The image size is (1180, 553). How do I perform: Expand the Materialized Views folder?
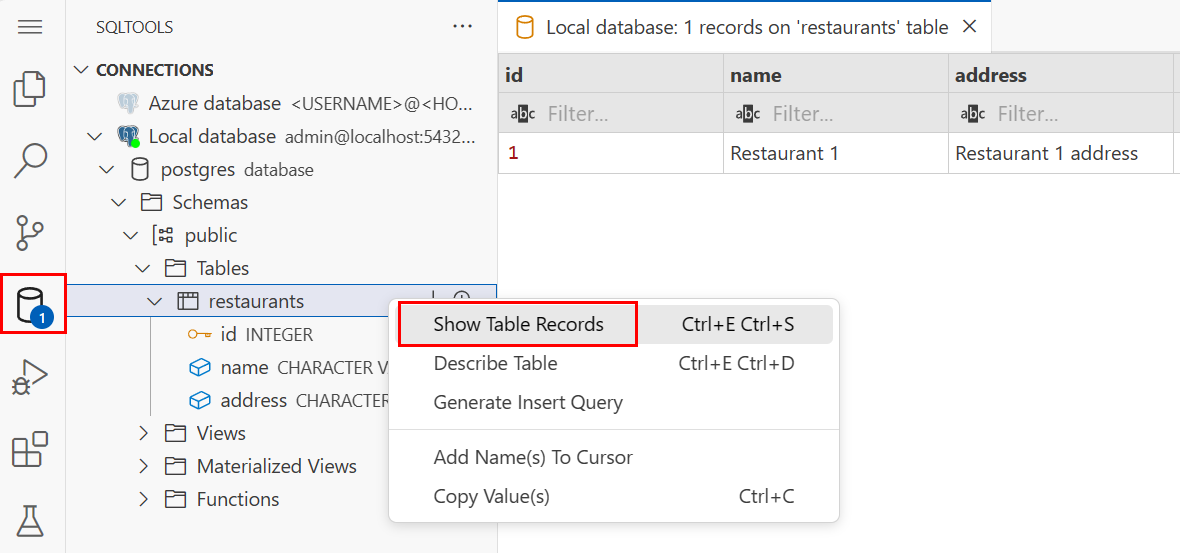click(x=143, y=466)
